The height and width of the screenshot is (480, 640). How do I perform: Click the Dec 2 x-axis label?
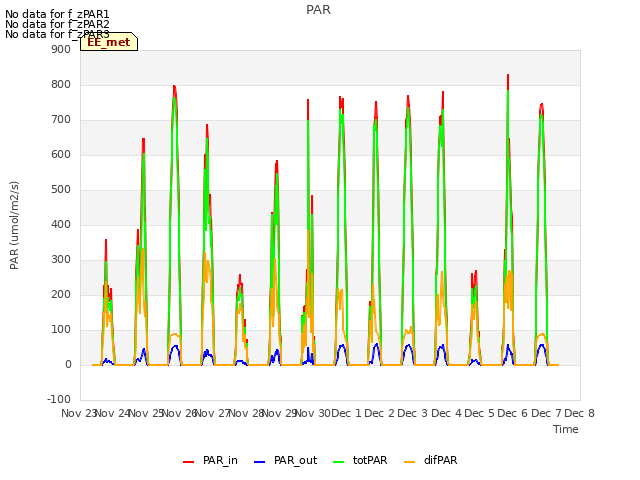pos(380,413)
